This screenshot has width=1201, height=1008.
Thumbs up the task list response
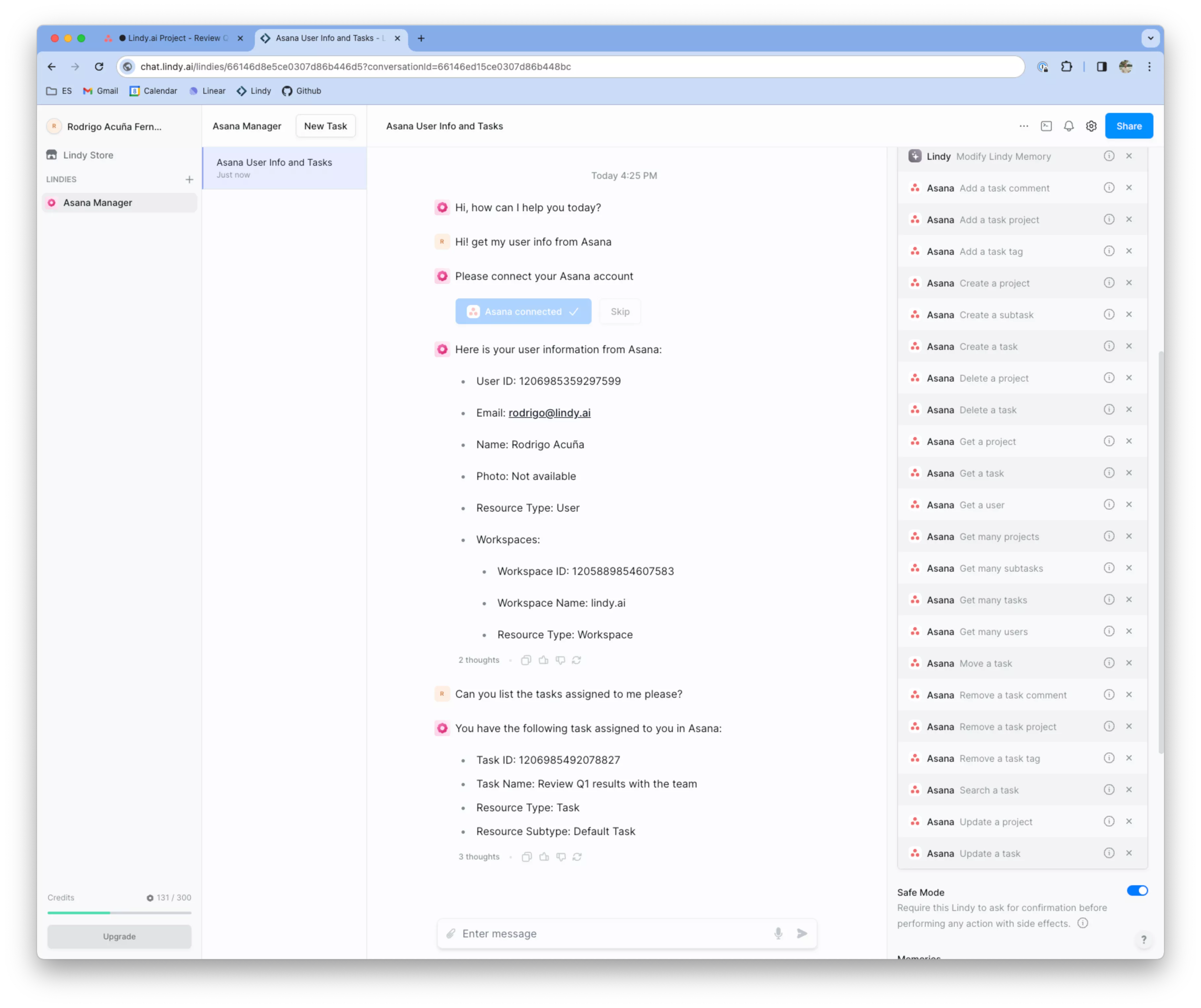(544, 857)
